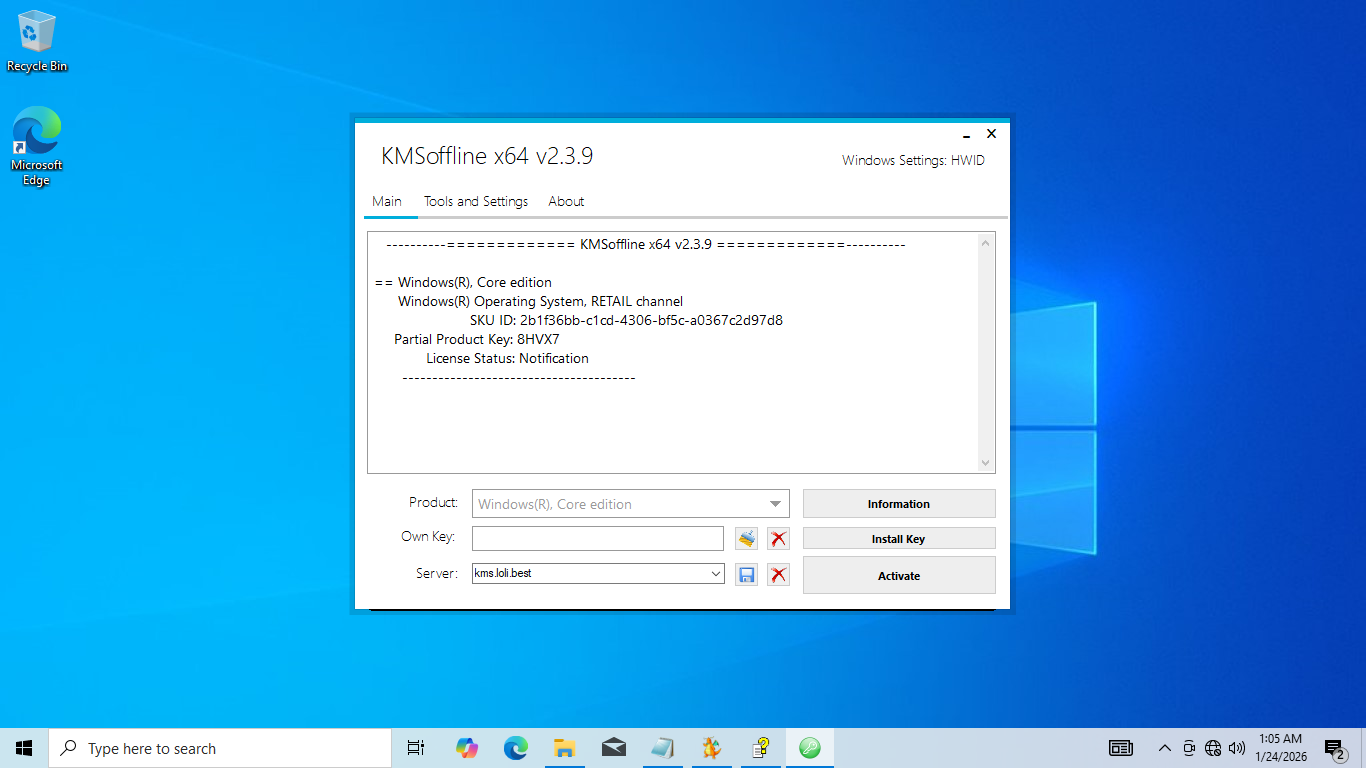The image size is (1366, 768).
Task: Click the Notepad icon in the taskbar
Action: pyautogui.click(x=662, y=748)
